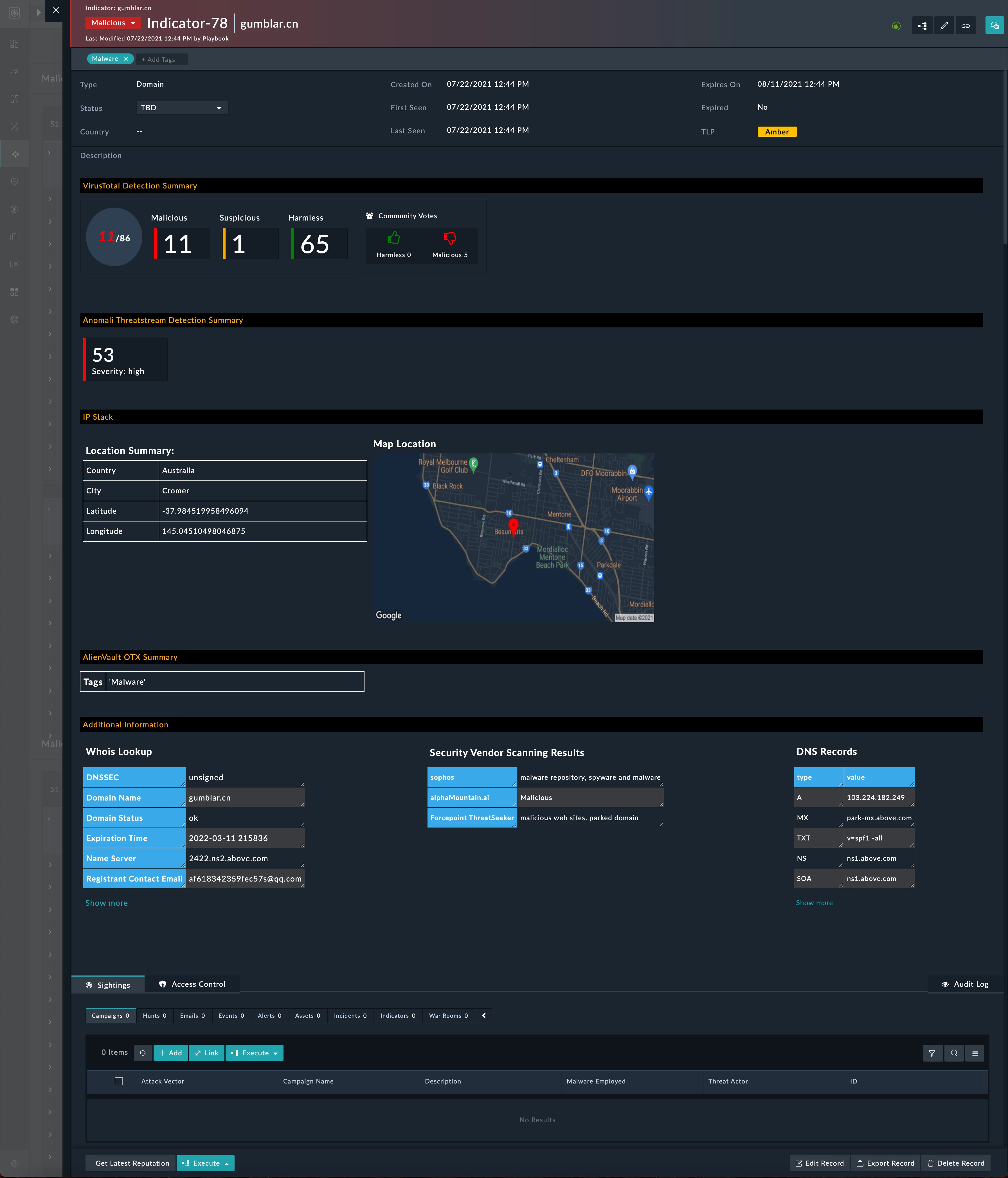This screenshot has width=1008, height=1178.
Task: Close the indicator detail panel
Action: pyautogui.click(x=56, y=10)
